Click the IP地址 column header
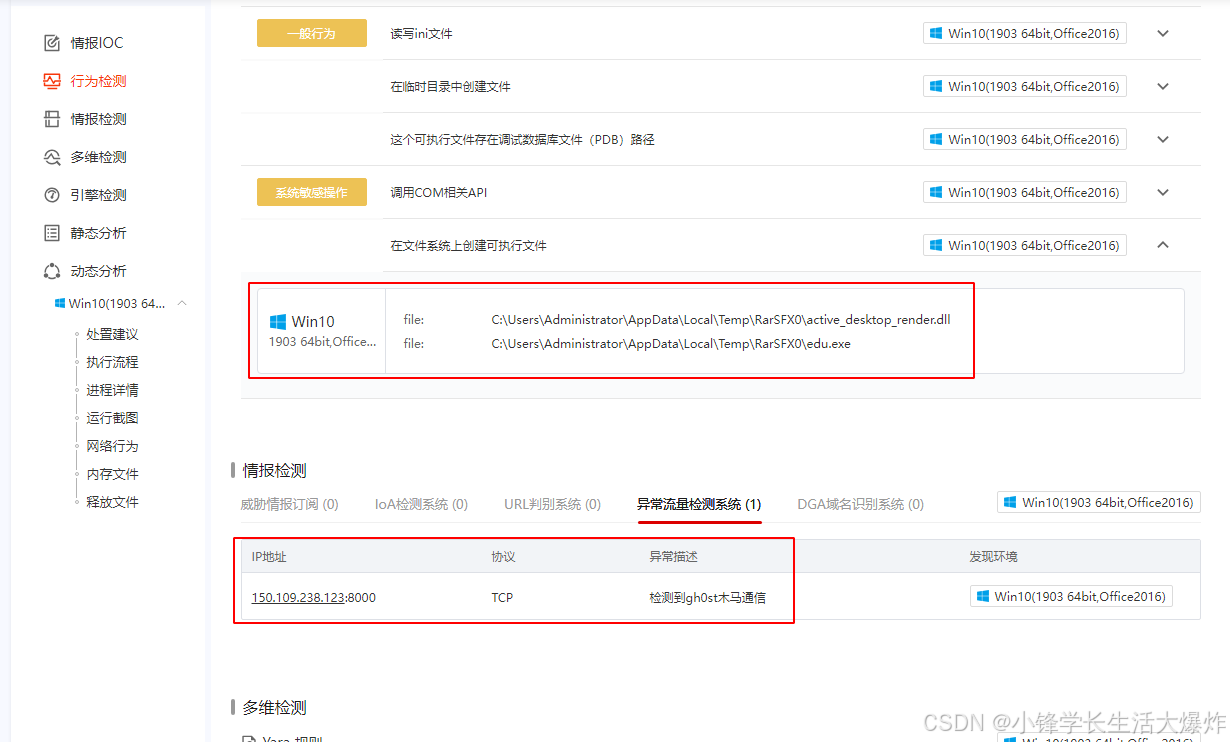The image size is (1230, 742). [x=269, y=556]
